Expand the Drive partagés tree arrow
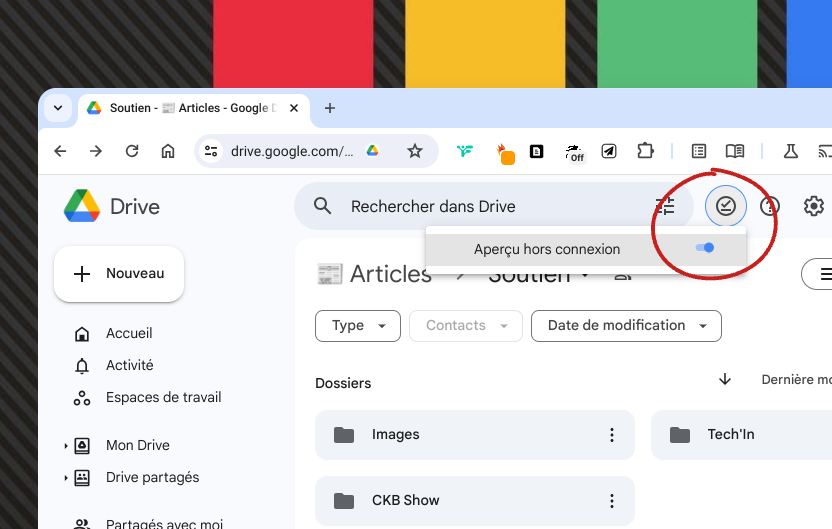The width and height of the screenshot is (832, 529). coord(66,478)
